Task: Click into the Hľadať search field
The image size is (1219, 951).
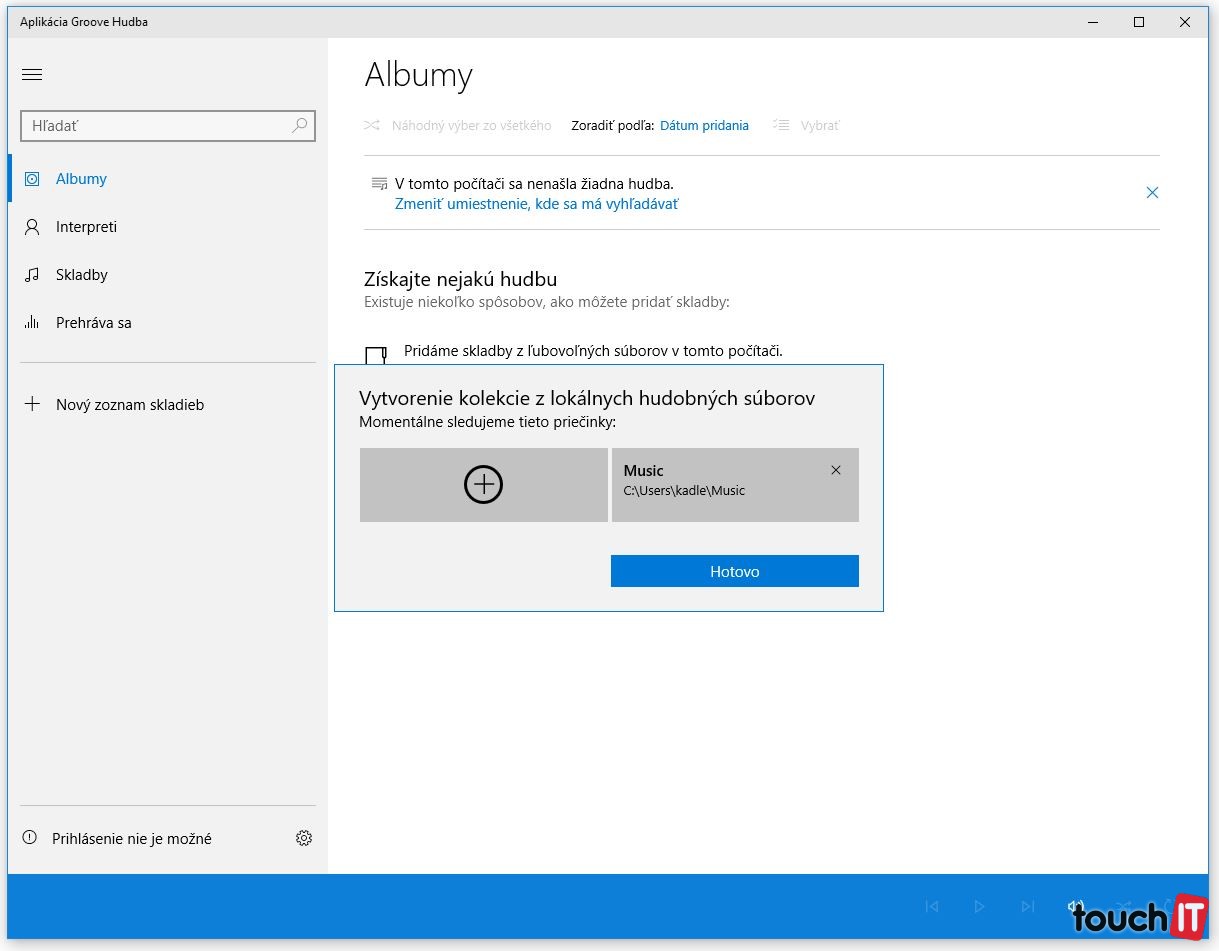Action: click(x=155, y=126)
